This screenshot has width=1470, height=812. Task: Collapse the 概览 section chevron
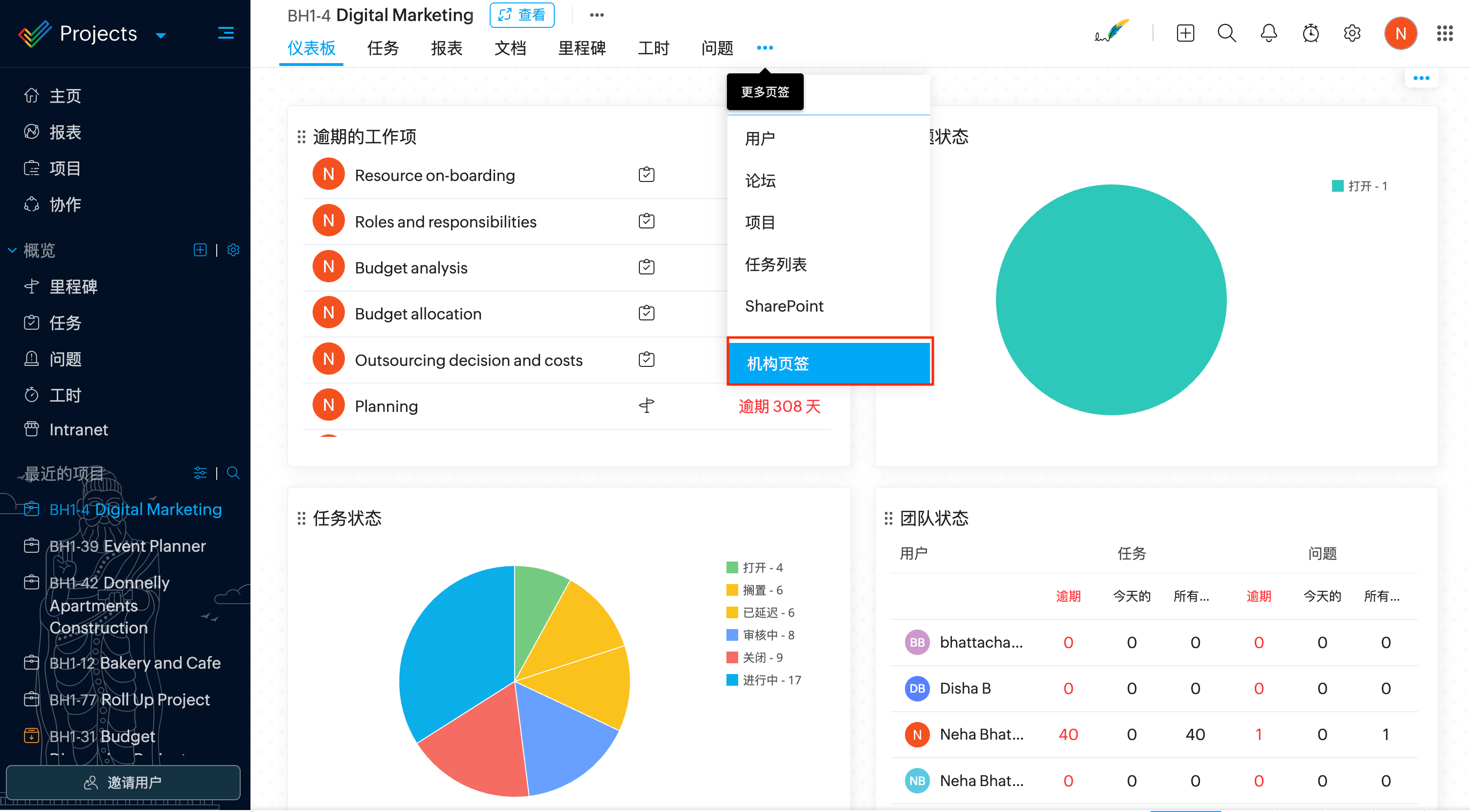point(12,250)
